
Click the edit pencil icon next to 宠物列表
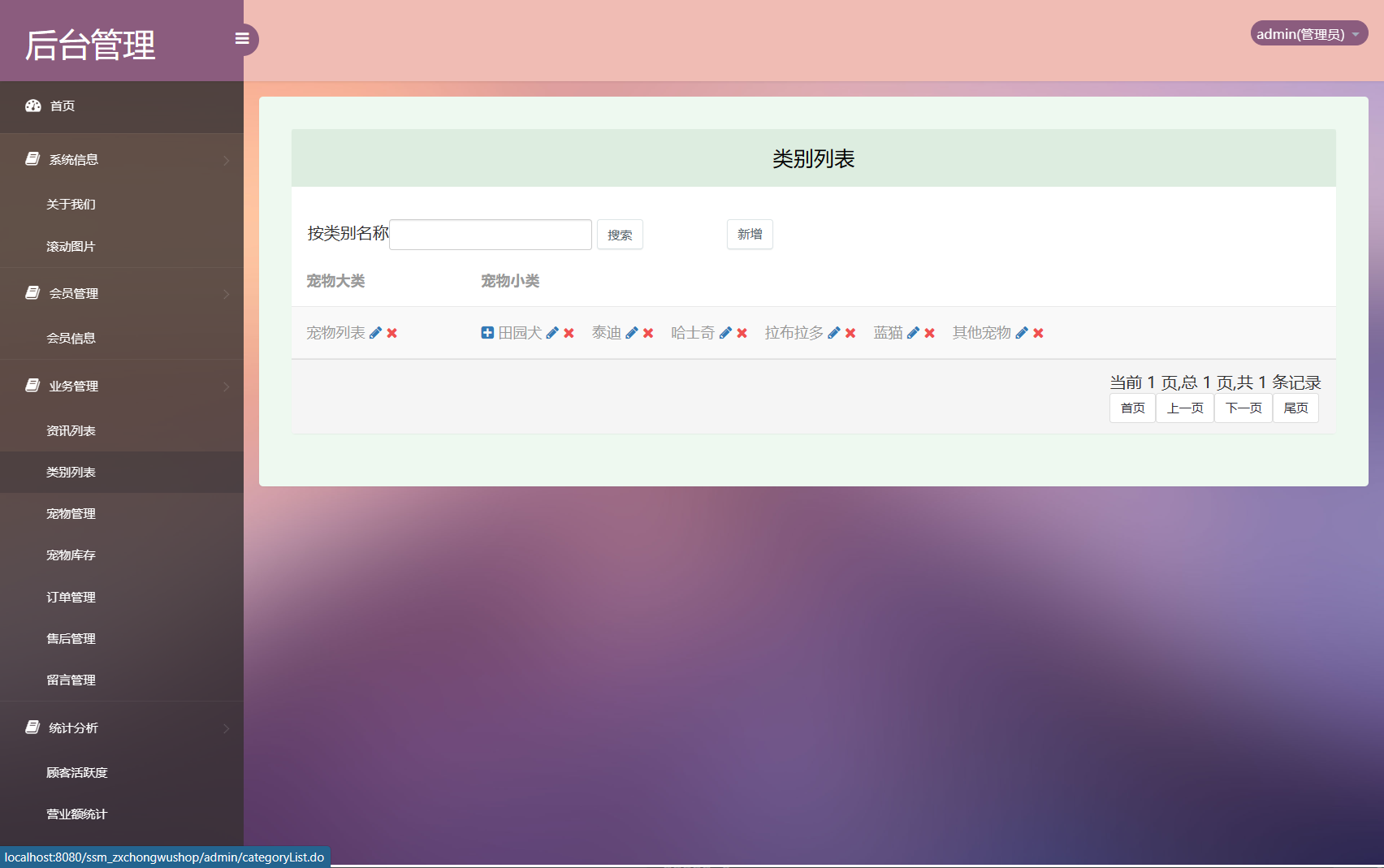pos(374,332)
